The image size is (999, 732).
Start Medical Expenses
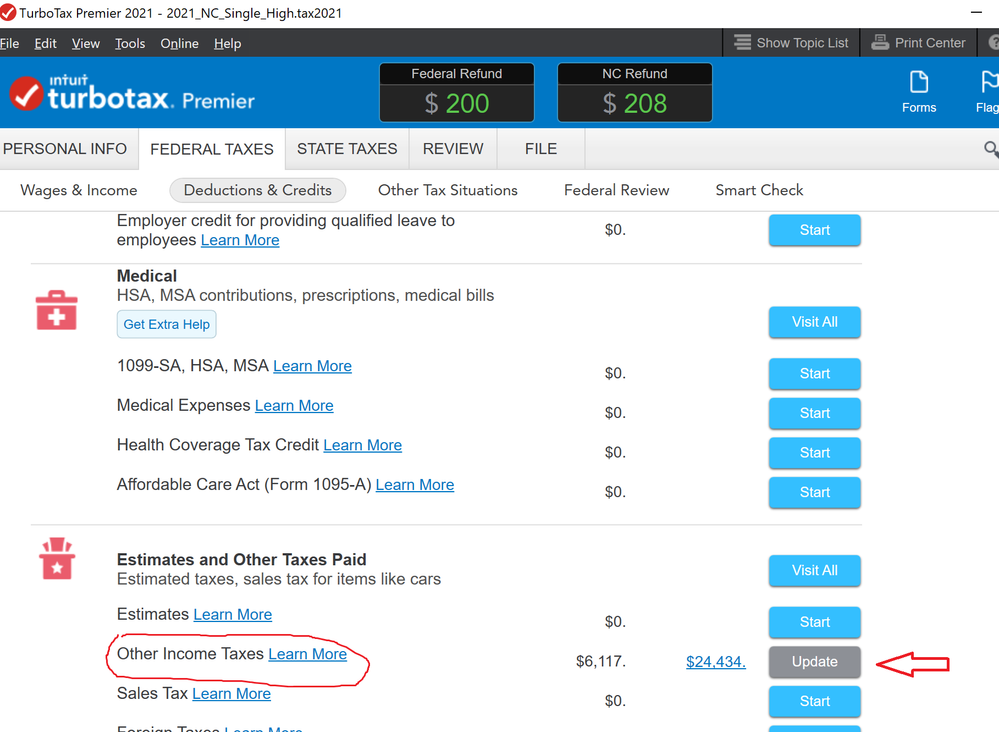point(814,413)
